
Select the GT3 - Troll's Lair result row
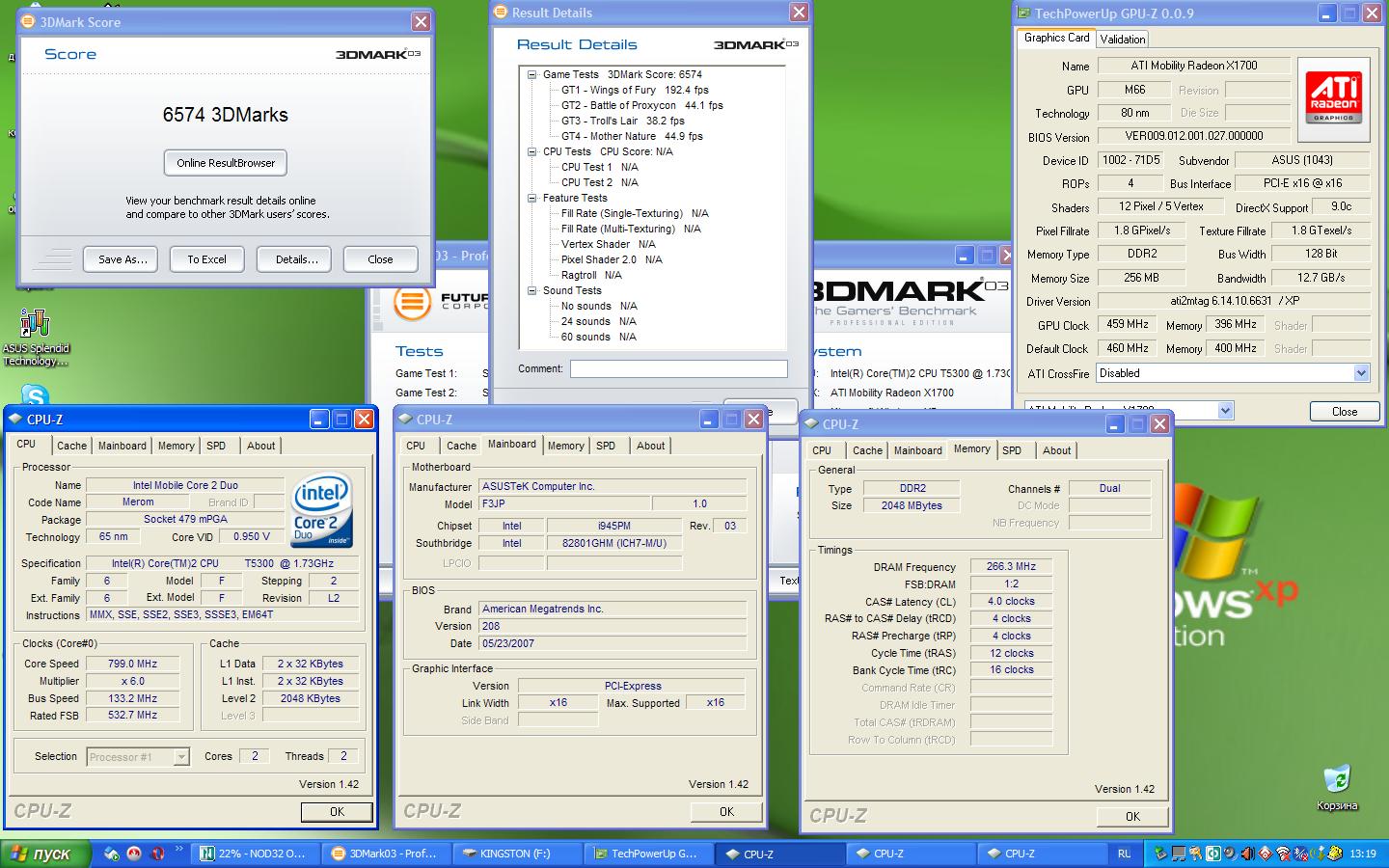tap(622, 121)
